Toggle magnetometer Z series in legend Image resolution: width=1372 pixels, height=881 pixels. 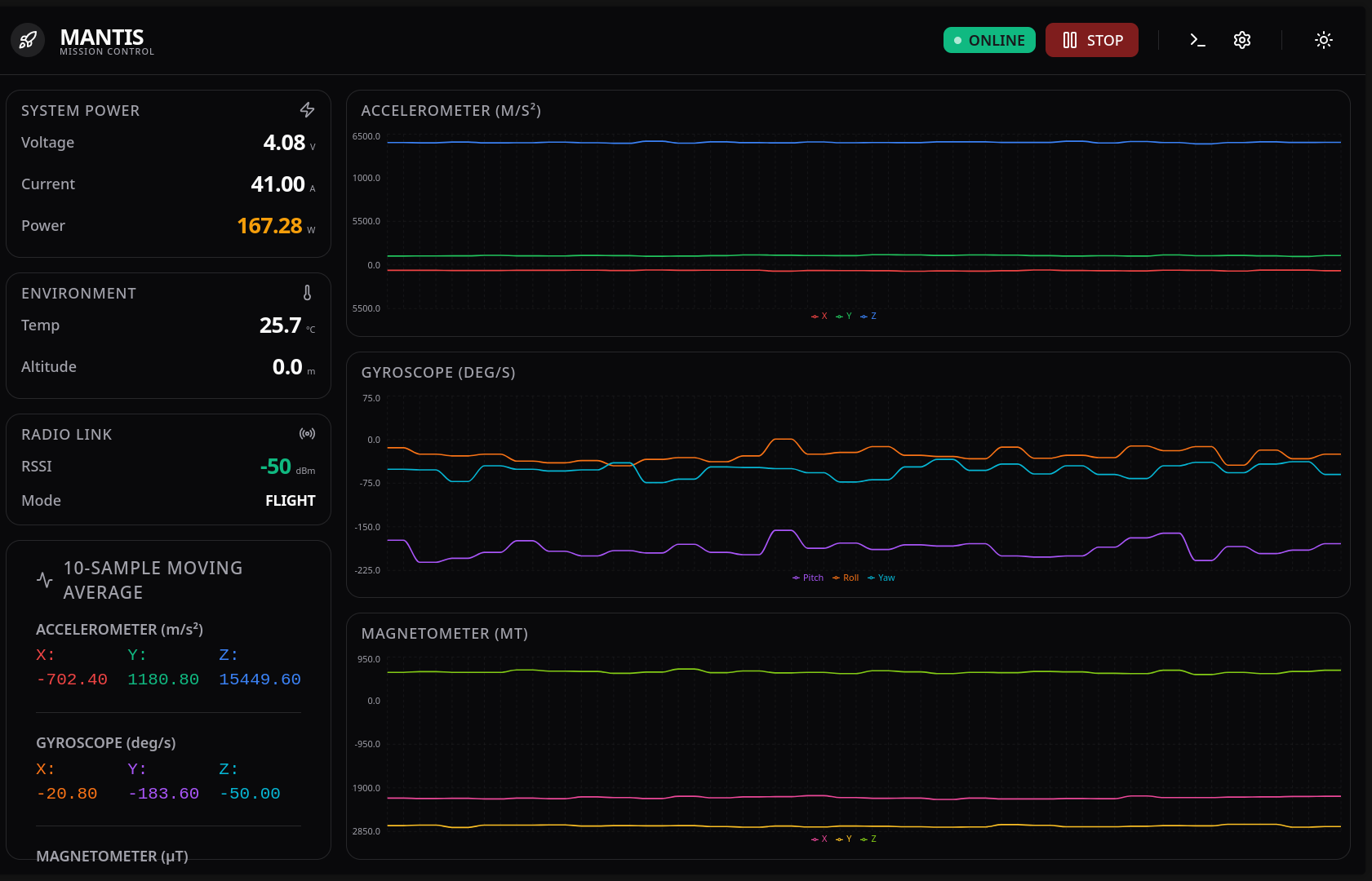pos(868,839)
